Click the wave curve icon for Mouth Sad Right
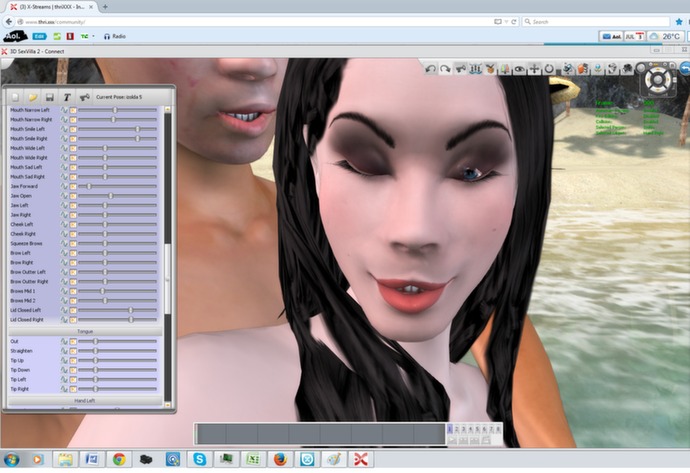Screen dimensions: 690x473 64,177
